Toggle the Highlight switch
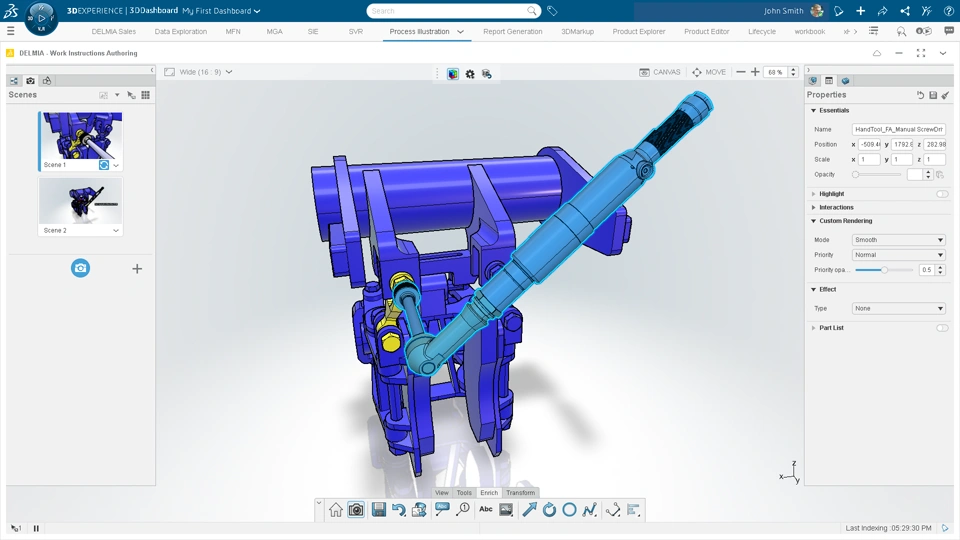The image size is (960, 540). [942, 194]
